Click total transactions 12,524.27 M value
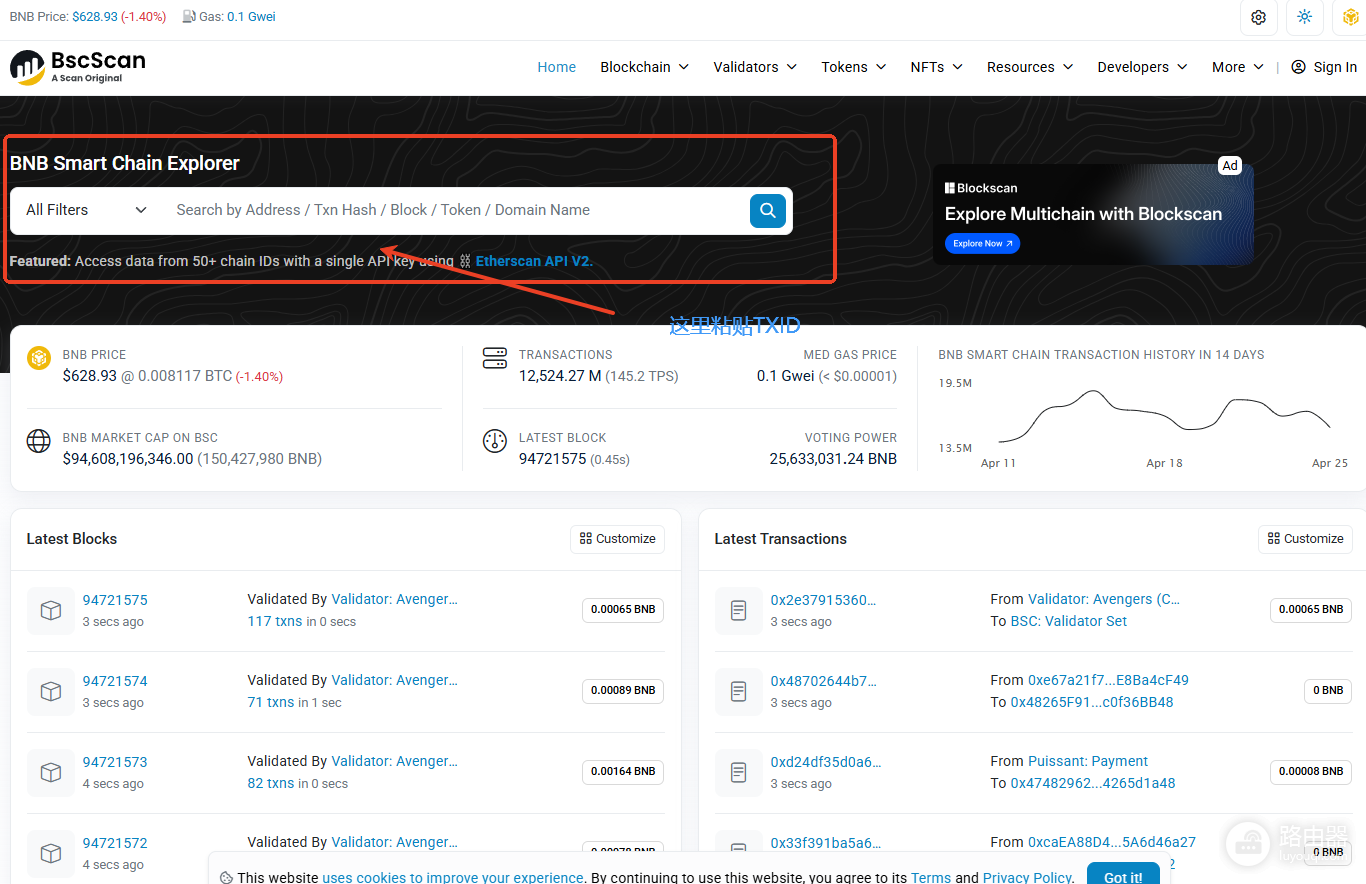This screenshot has width=1366, height=884. (x=560, y=376)
